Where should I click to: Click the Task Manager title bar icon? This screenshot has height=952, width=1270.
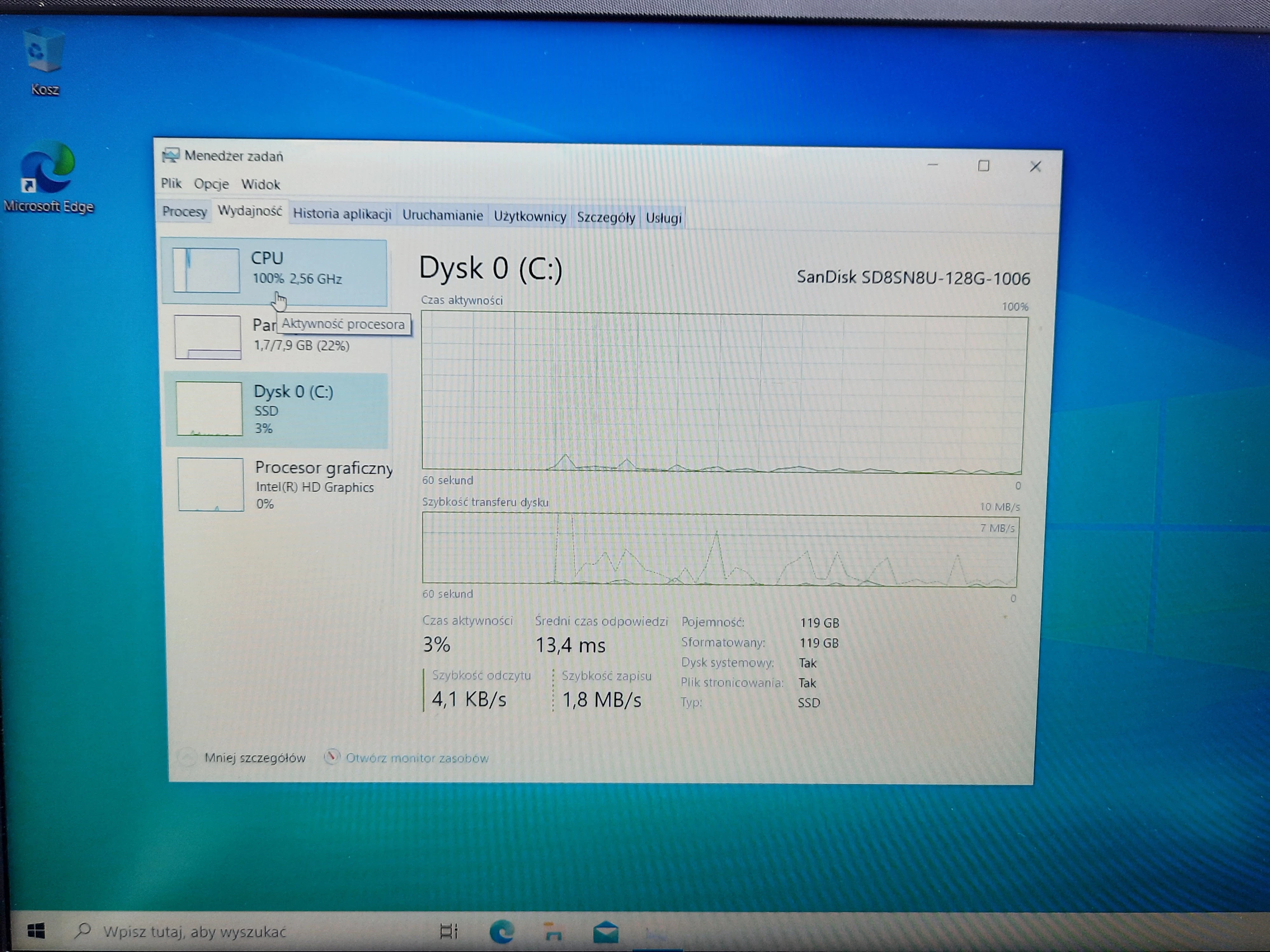170,155
